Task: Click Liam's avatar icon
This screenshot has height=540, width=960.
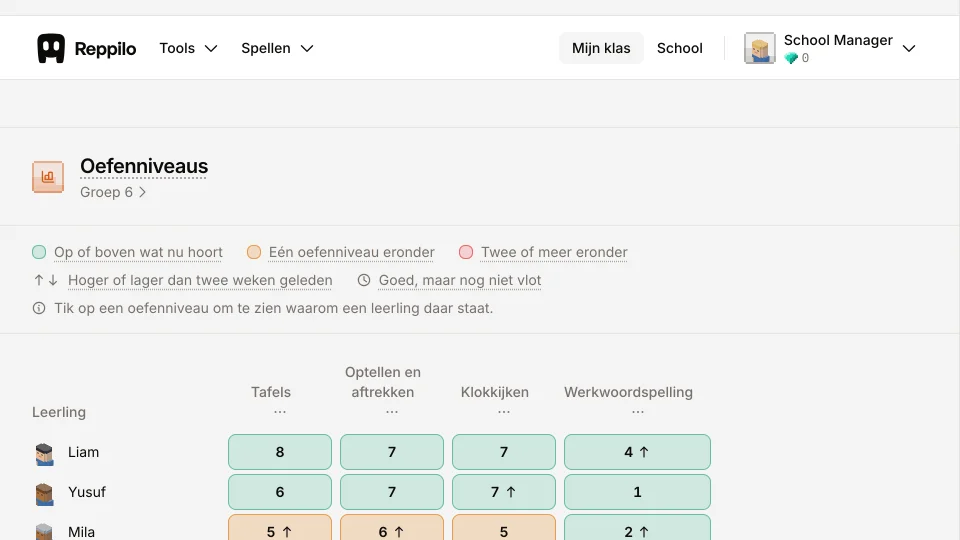Action: click(x=44, y=454)
